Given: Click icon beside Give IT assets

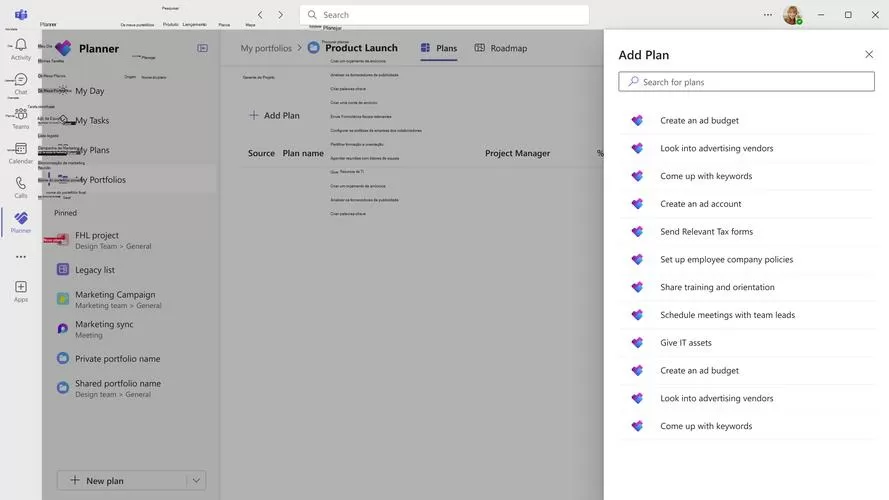Looking at the screenshot, I should point(637,342).
